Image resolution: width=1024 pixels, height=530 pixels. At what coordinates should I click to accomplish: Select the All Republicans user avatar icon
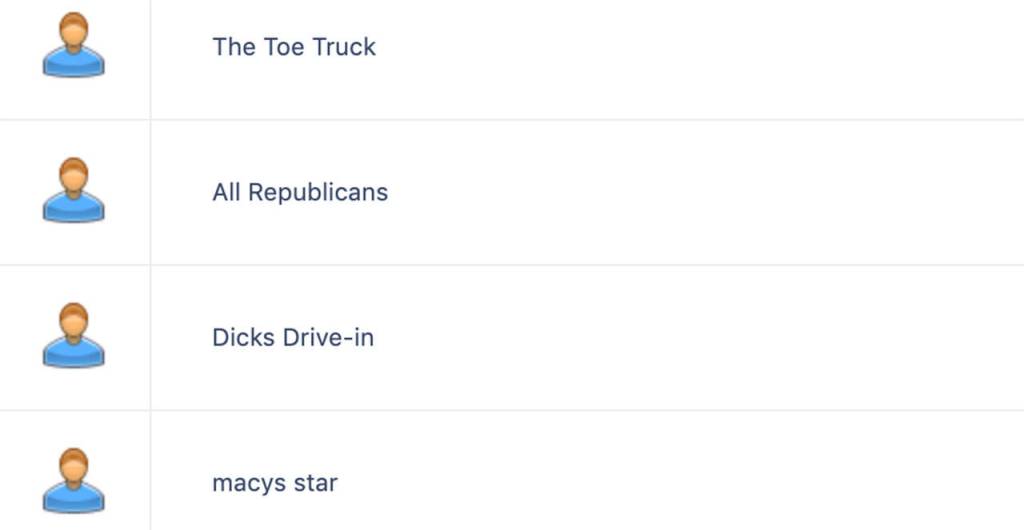(x=73, y=191)
